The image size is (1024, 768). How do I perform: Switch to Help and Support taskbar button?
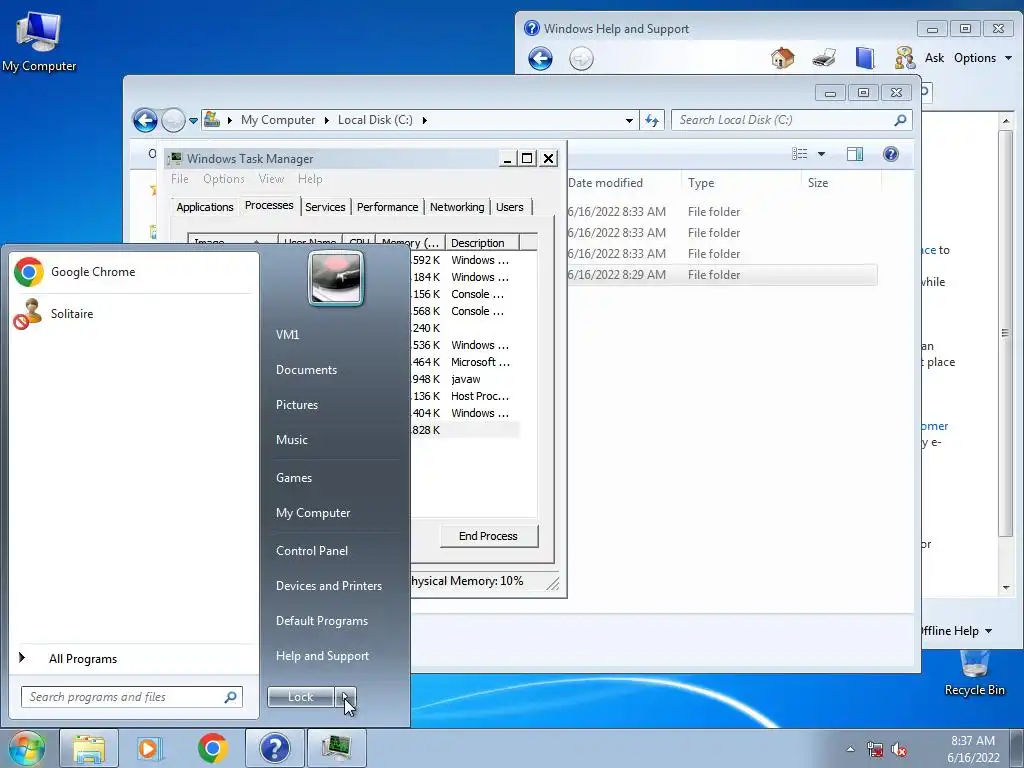tap(275, 748)
